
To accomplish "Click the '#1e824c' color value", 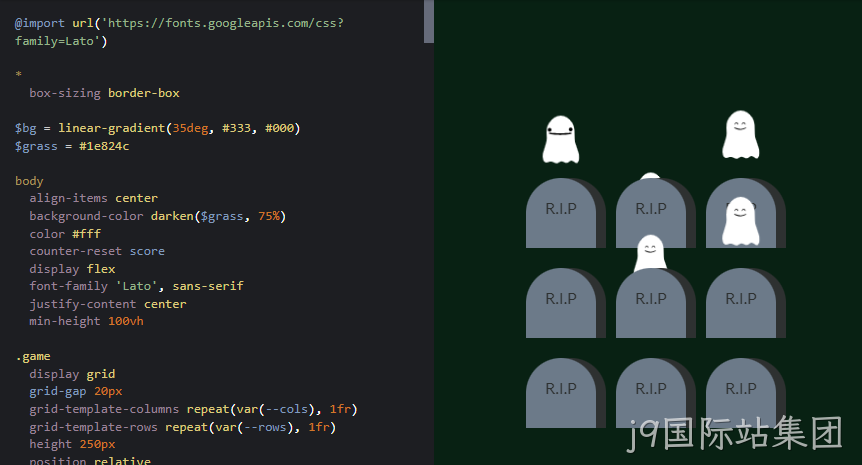I will pyautogui.click(x=104, y=146).
